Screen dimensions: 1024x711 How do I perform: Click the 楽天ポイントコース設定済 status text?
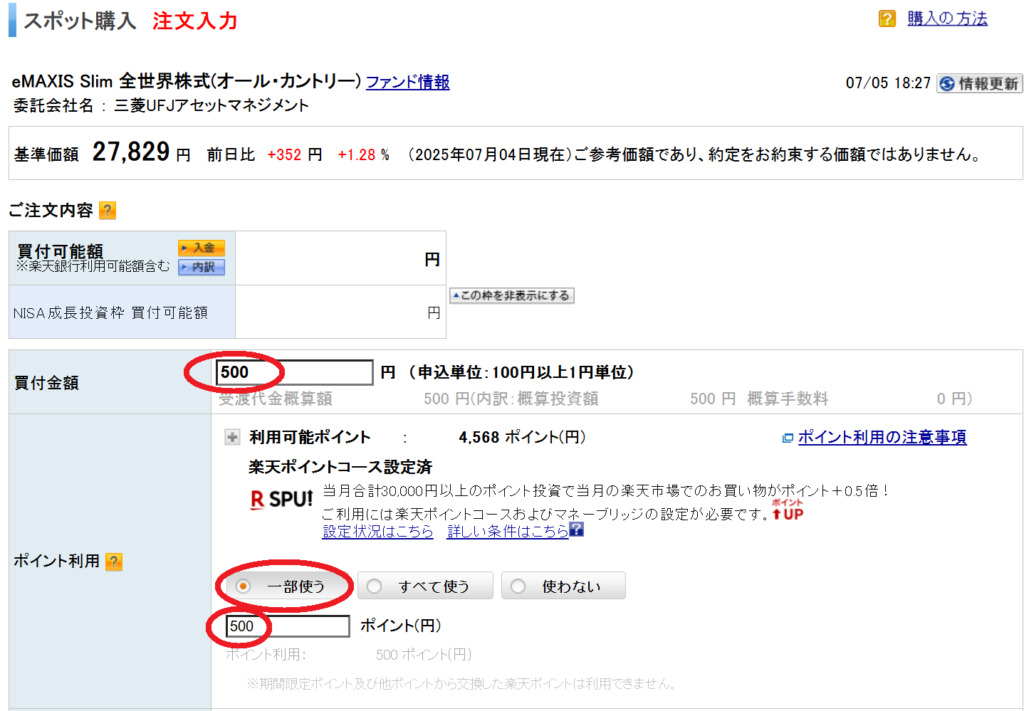click(340, 467)
